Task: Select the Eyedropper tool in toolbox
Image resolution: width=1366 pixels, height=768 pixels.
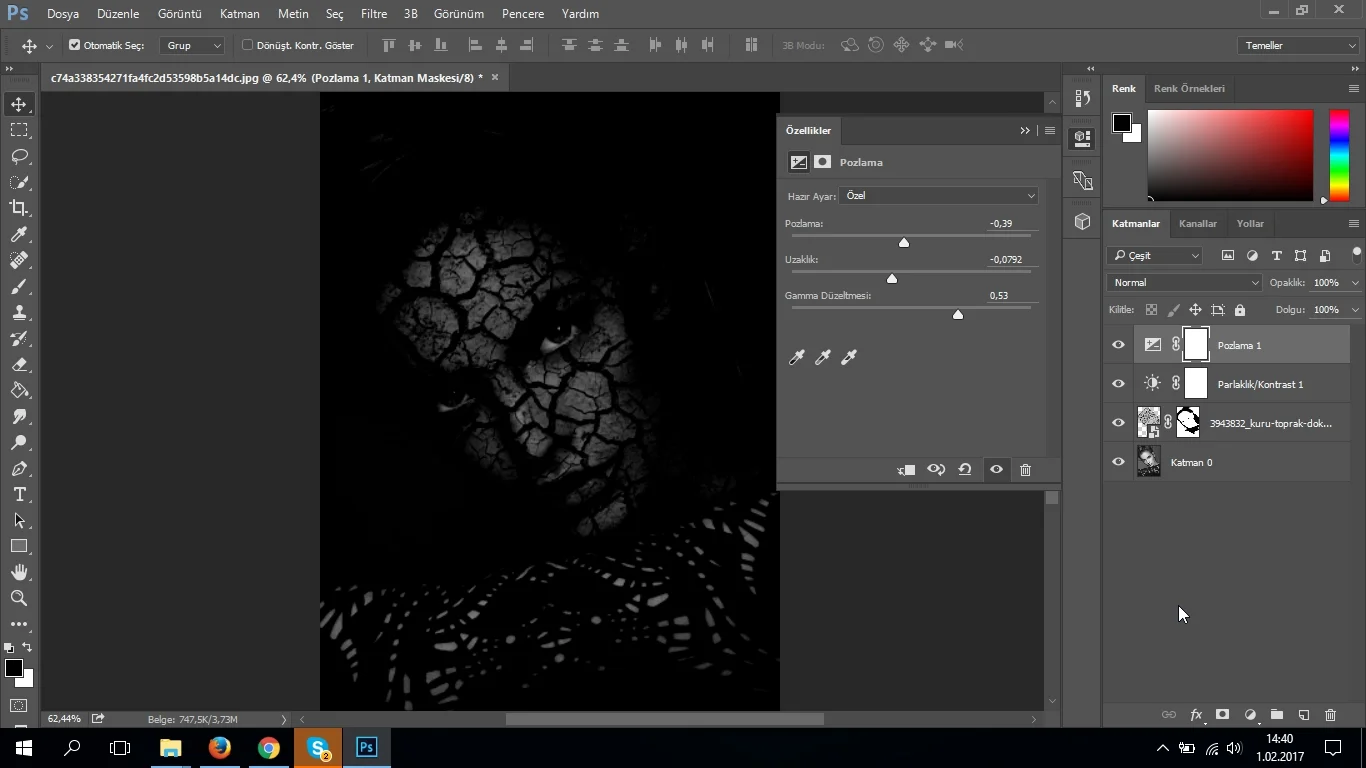Action: 19,234
